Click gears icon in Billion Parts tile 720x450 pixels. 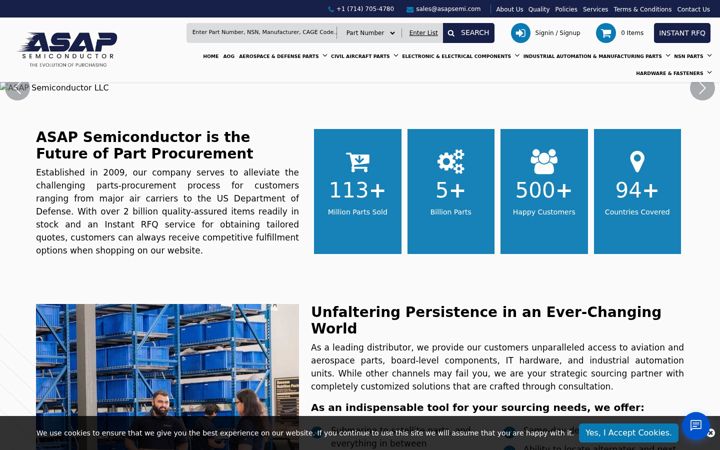tap(450, 162)
